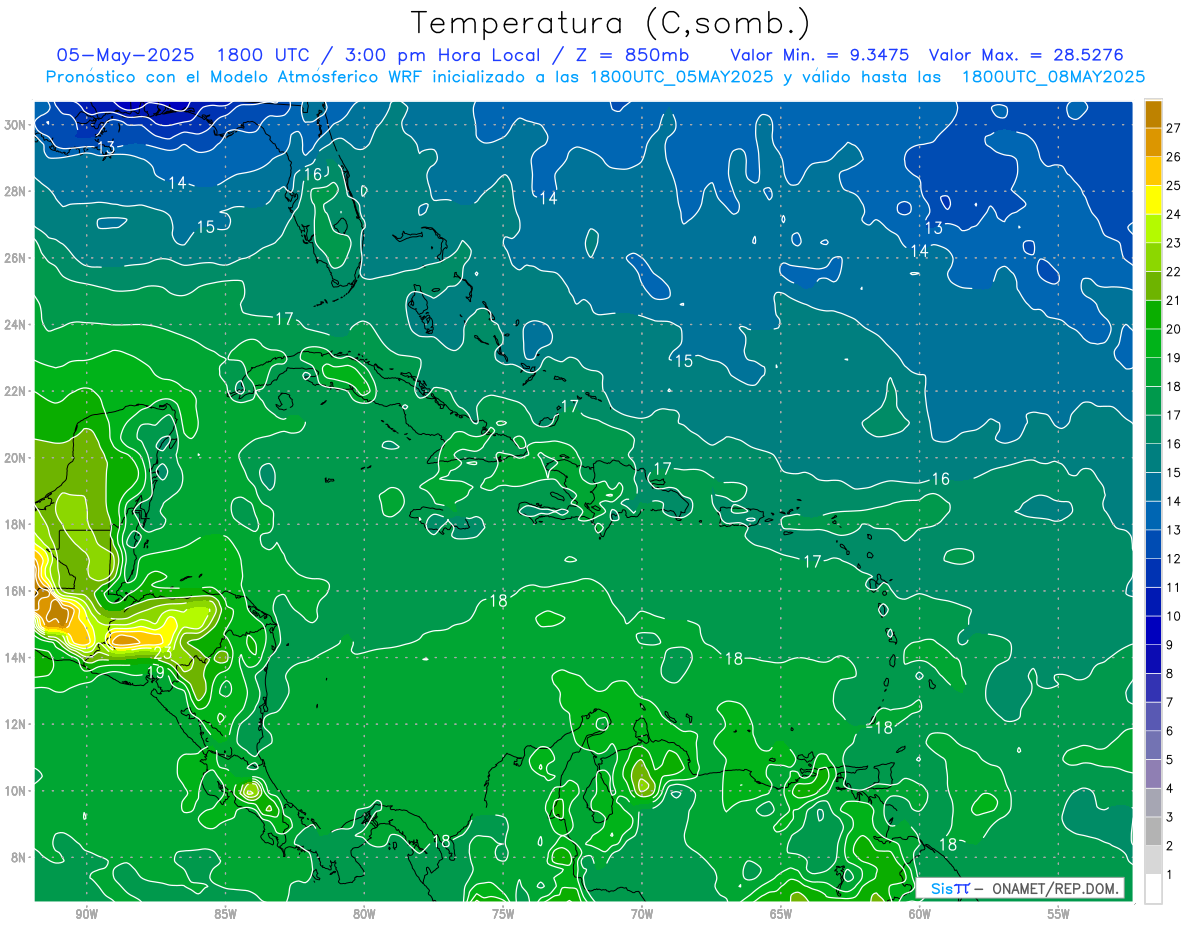Viewport: 1200px width, 927px height.
Task: Click the 21 label on the colorbar
Action: (x=1173, y=300)
